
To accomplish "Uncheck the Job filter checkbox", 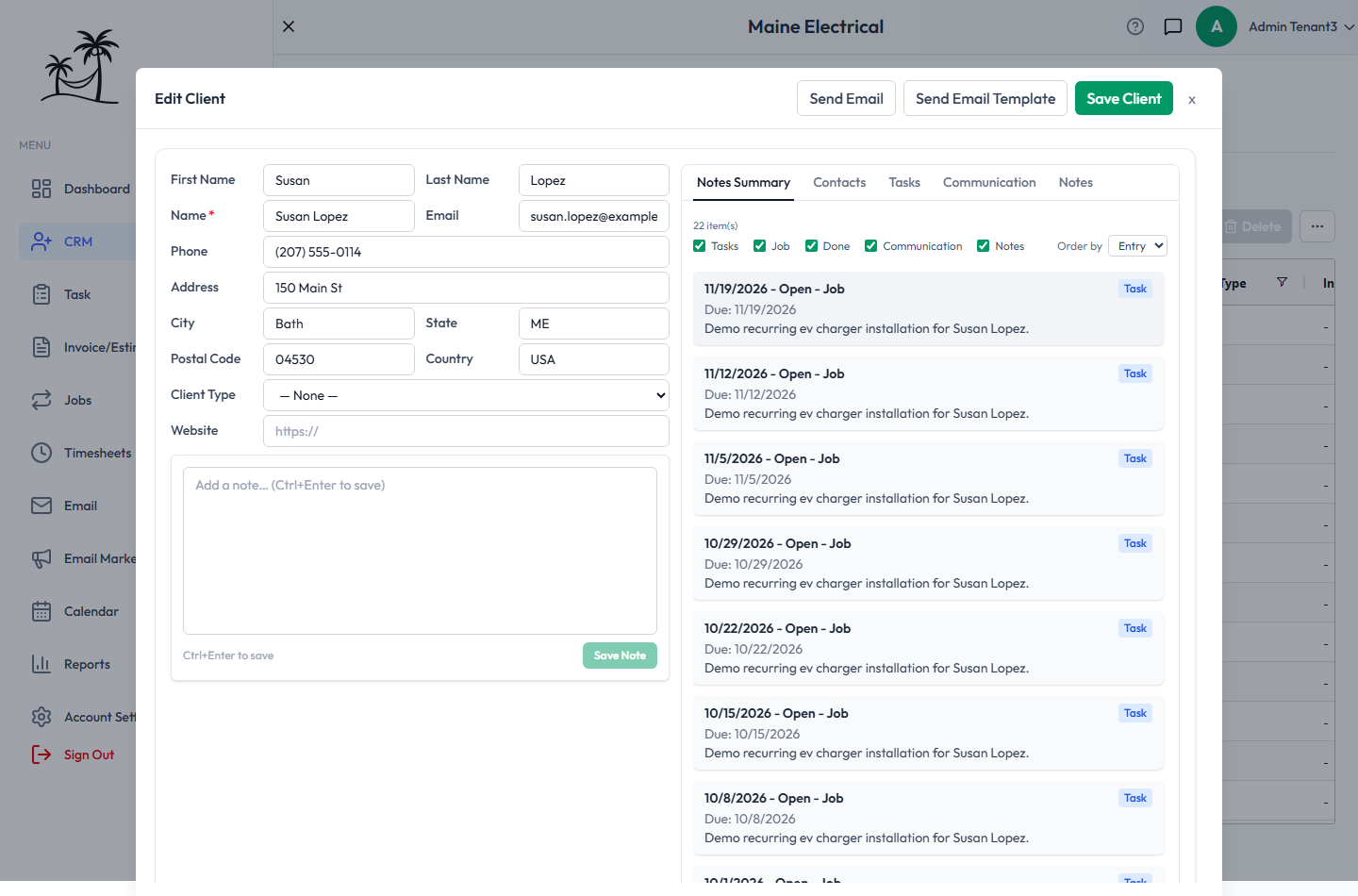I will pyautogui.click(x=760, y=246).
